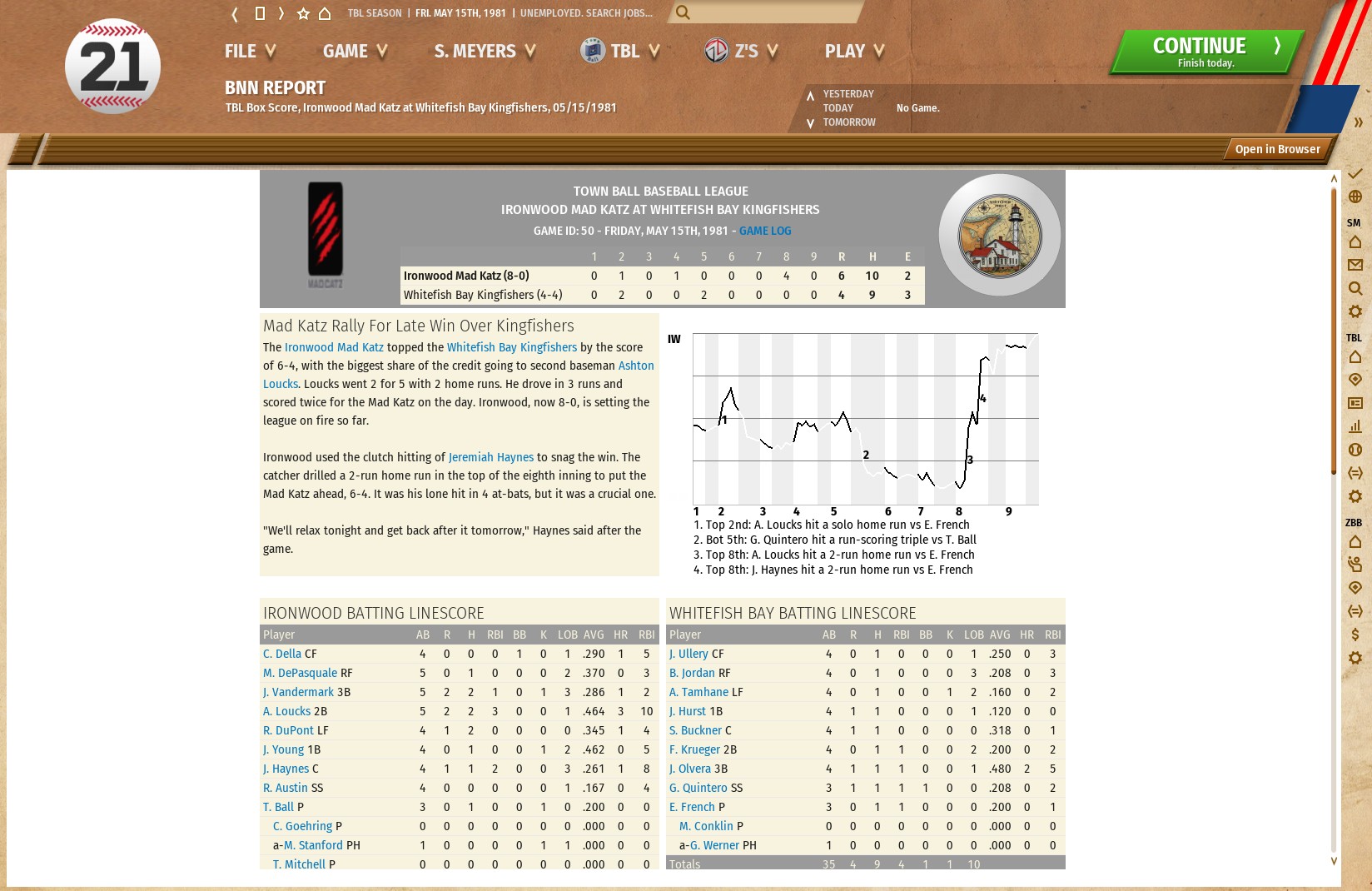Click the Open in Browser button
This screenshot has height=891, width=1372.
(x=1277, y=149)
